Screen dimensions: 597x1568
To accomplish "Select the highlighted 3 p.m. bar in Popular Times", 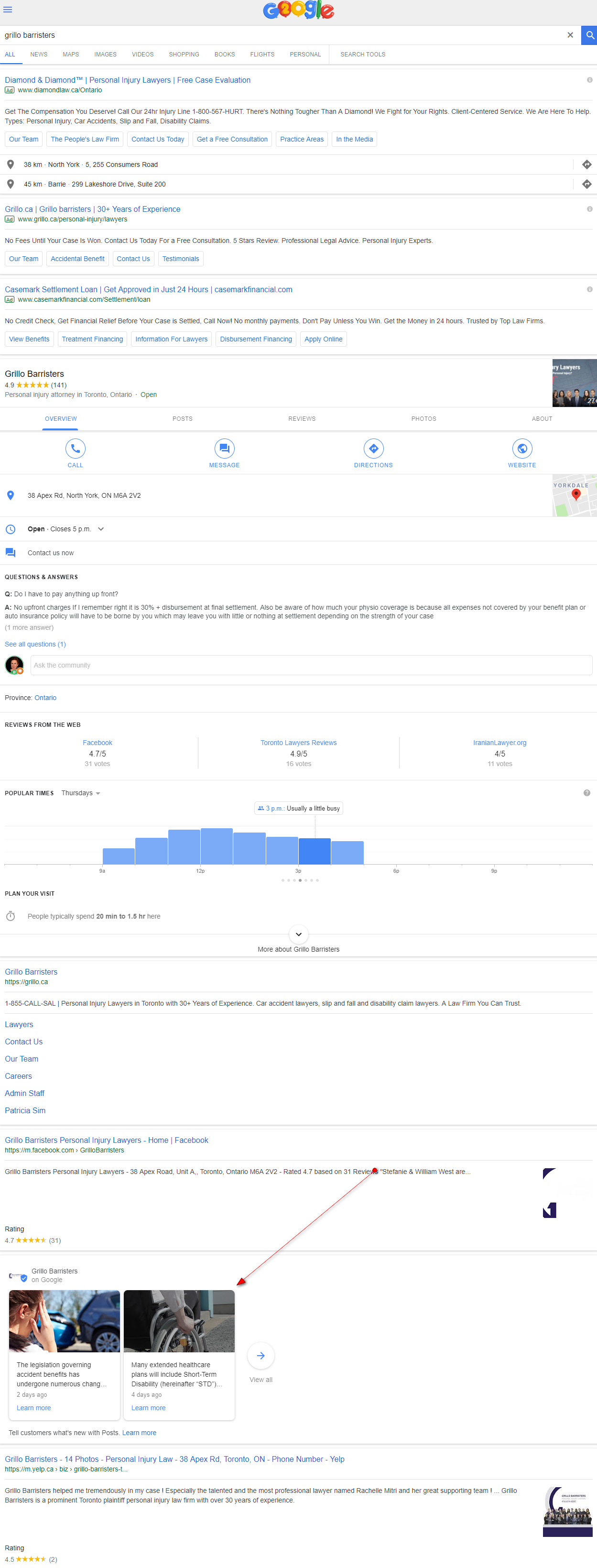I will click(x=315, y=851).
